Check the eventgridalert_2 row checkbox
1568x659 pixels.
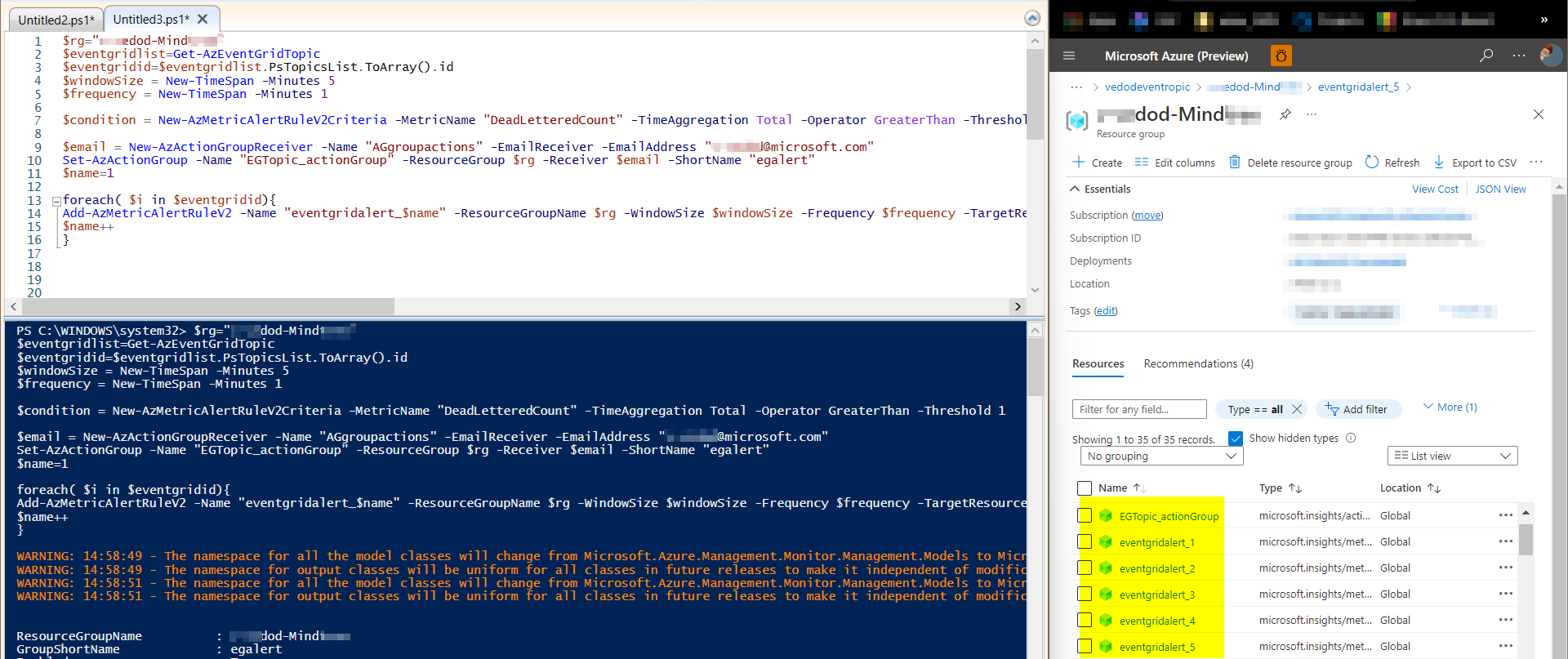pyautogui.click(x=1085, y=568)
